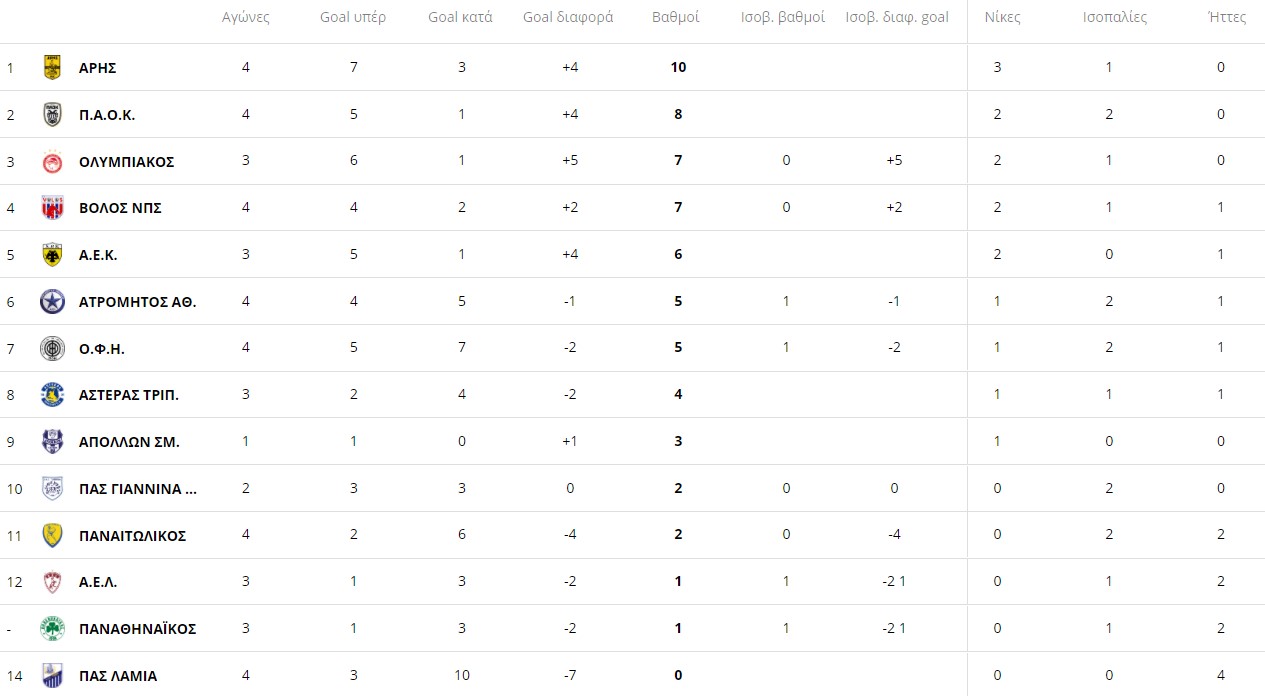
Task: Click the Π.Α.Ο.Κ. team logo
Action: (52, 115)
